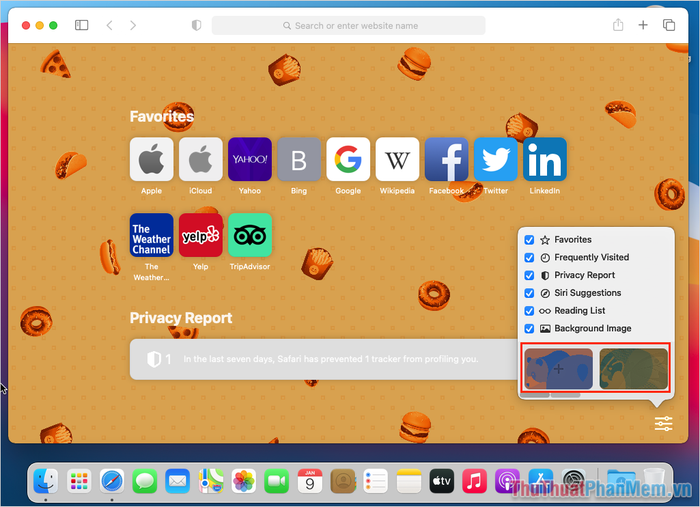
Task: Open Music in the Dock
Action: tap(474, 481)
